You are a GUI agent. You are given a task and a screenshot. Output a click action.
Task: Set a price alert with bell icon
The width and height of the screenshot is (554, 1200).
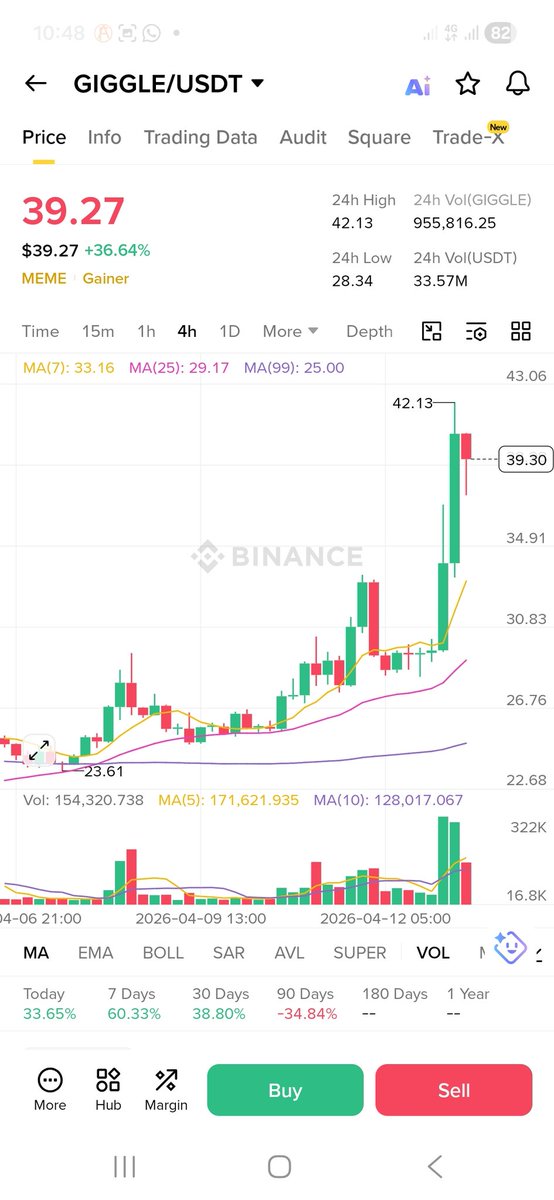(517, 84)
